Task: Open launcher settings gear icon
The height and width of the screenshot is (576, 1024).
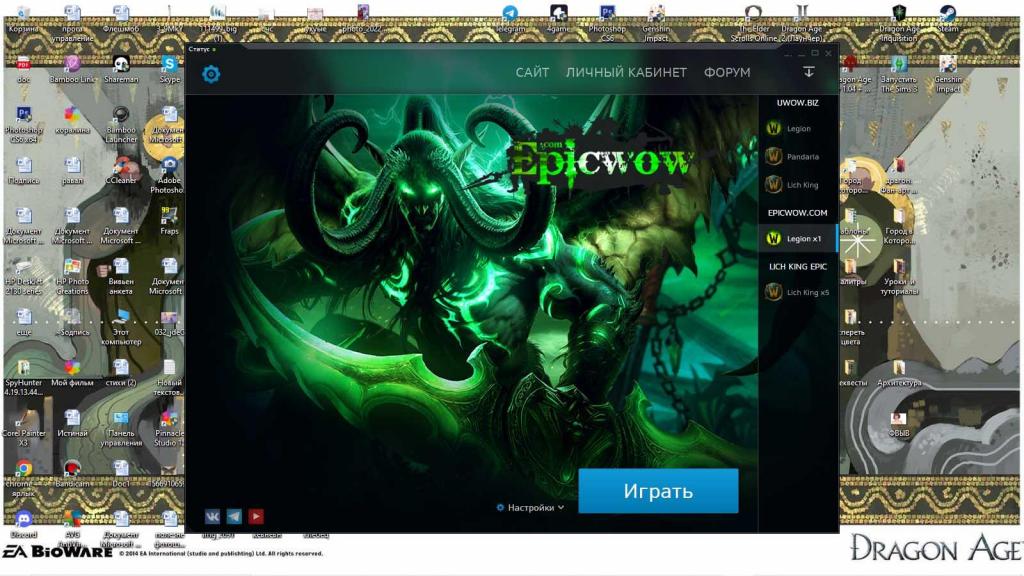Action: (x=211, y=73)
